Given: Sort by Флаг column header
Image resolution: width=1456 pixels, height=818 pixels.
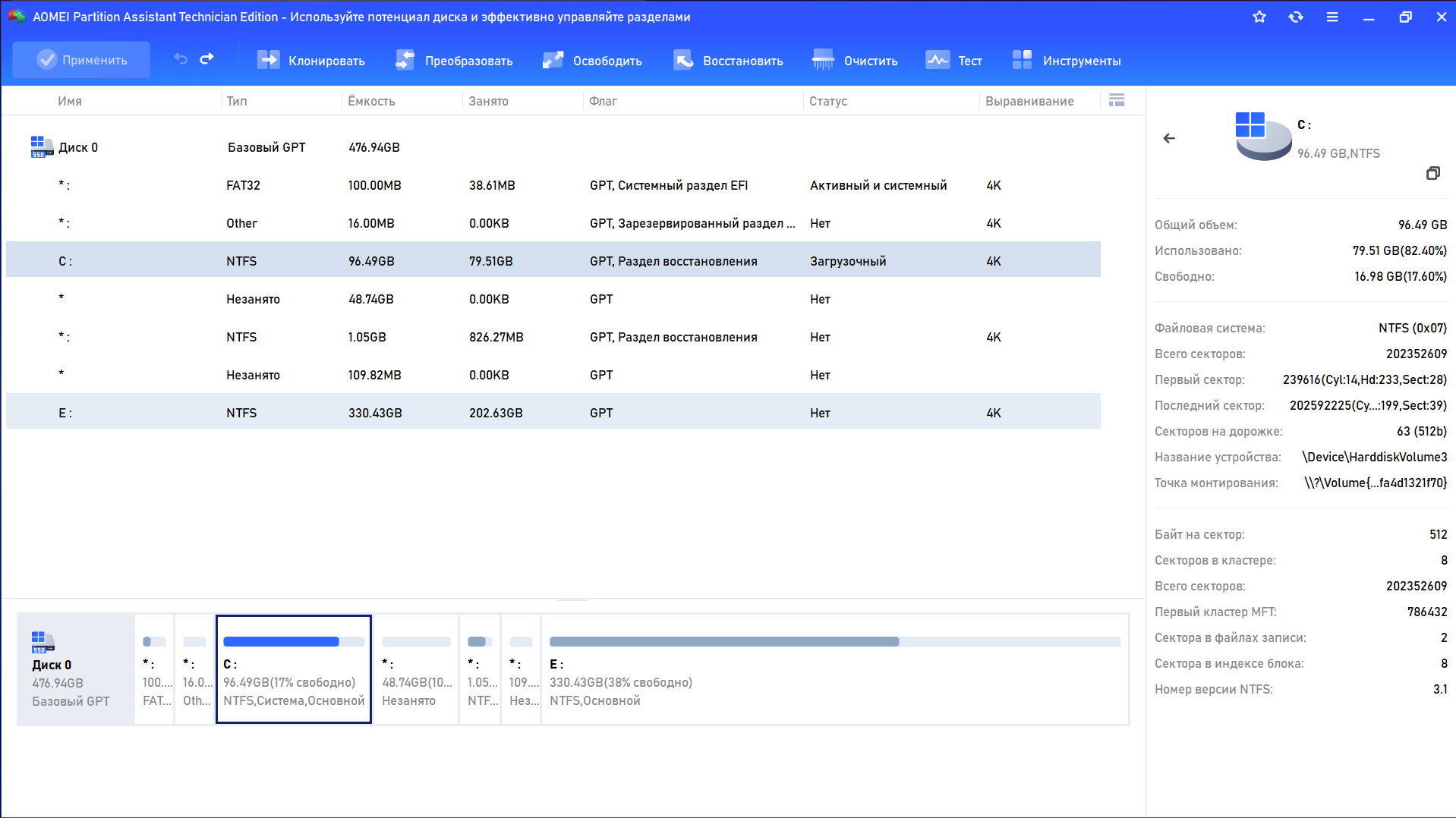Looking at the screenshot, I should coord(604,101).
